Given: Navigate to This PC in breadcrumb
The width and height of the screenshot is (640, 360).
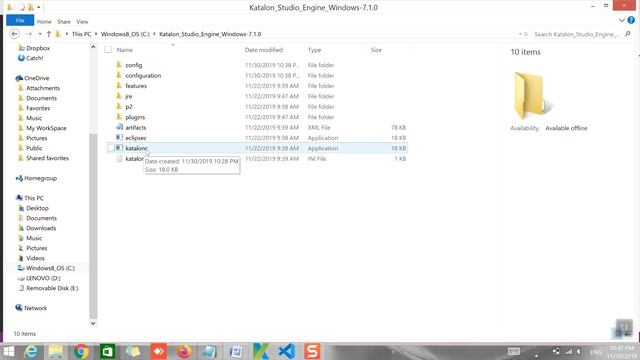Looking at the screenshot, I should pos(82,34).
